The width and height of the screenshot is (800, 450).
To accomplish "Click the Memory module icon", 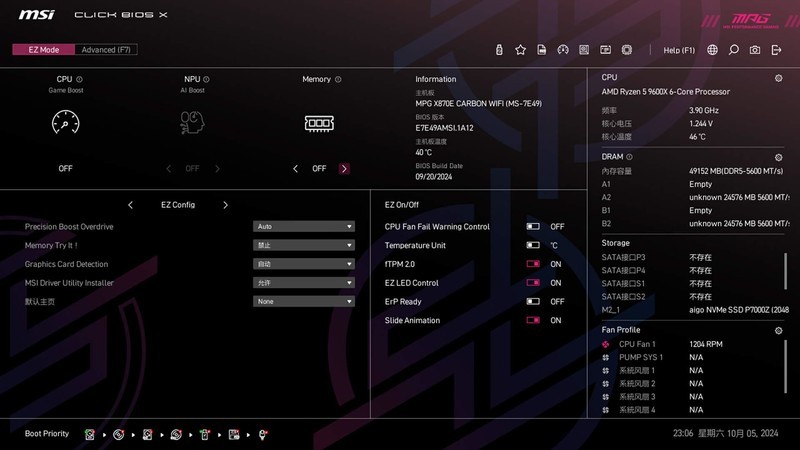I will tap(319, 123).
